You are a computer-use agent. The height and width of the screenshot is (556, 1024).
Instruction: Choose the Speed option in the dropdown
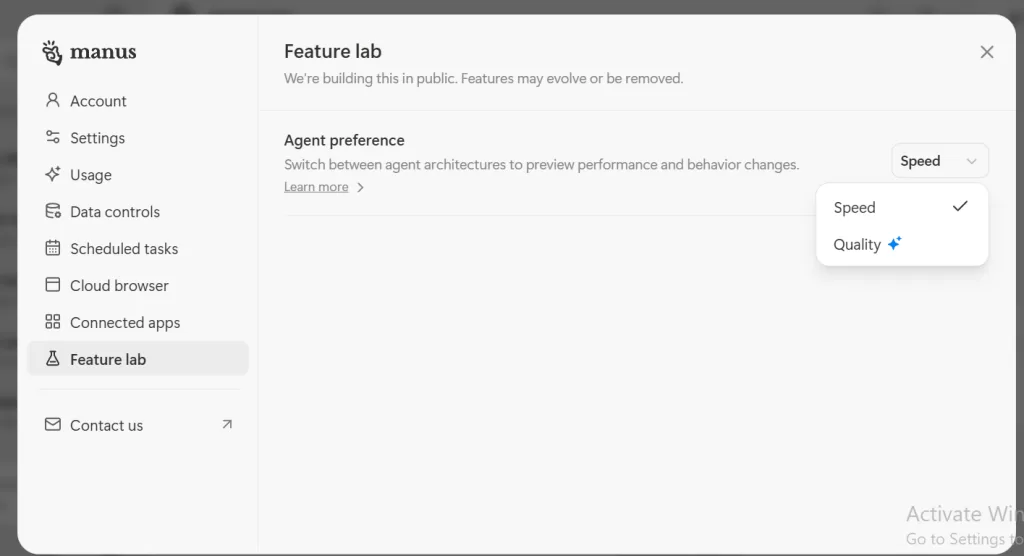855,208
